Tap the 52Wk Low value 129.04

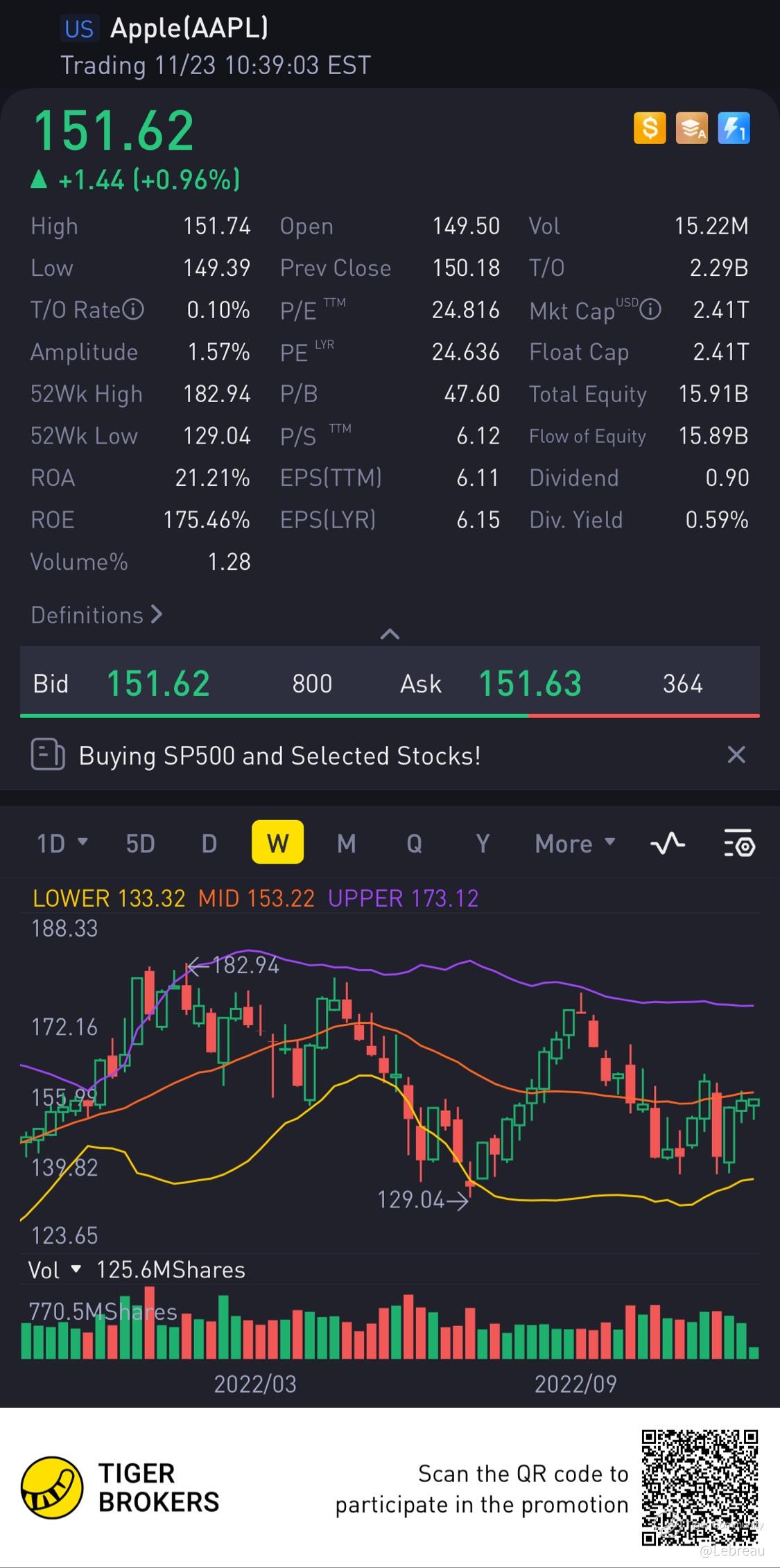(x=217, y=436)
